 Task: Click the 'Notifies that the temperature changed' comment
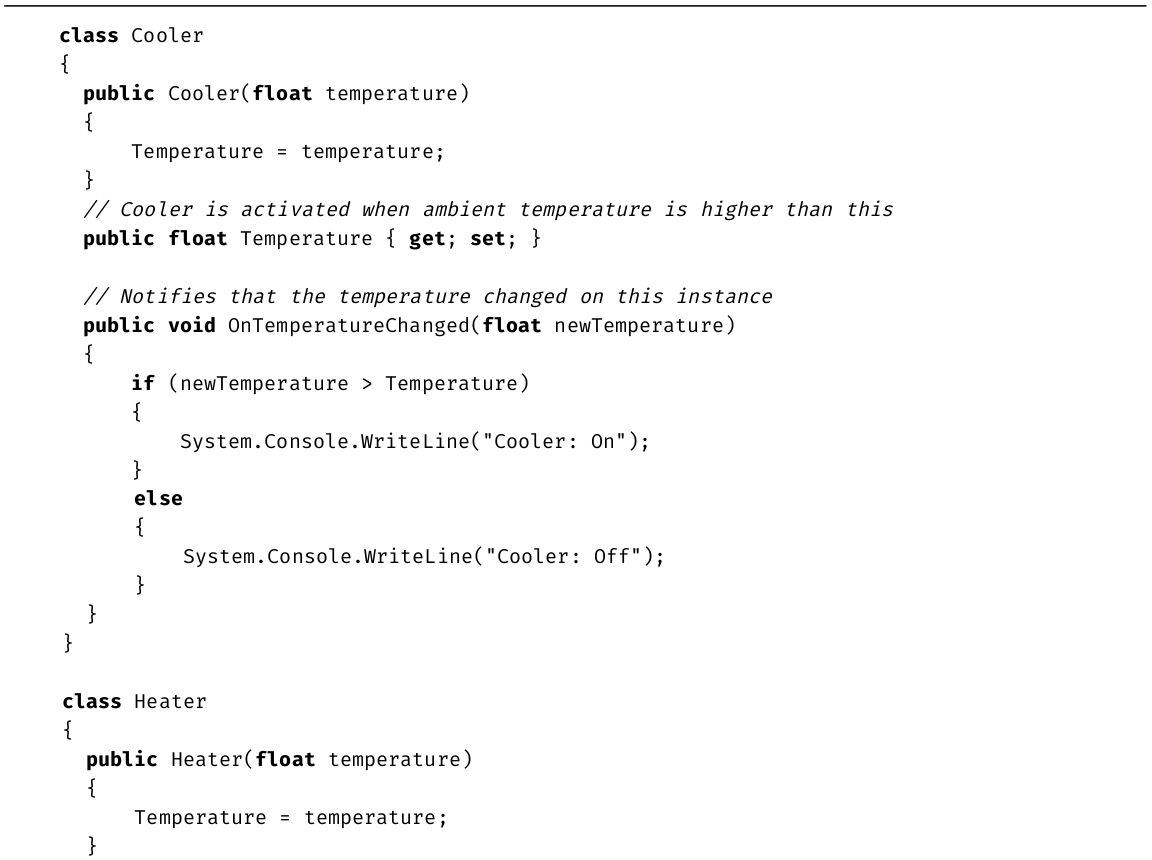[428, 297]
